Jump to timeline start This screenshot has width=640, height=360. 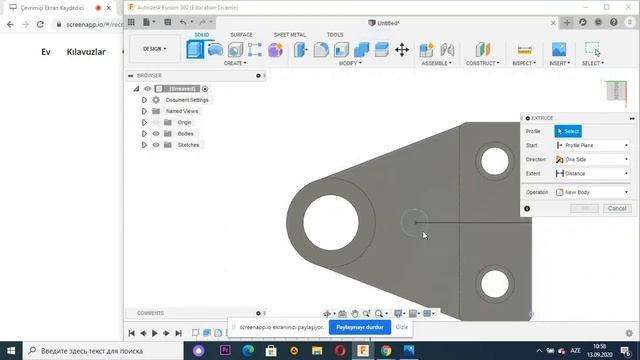pyautogui.click(x=131, y=333)
